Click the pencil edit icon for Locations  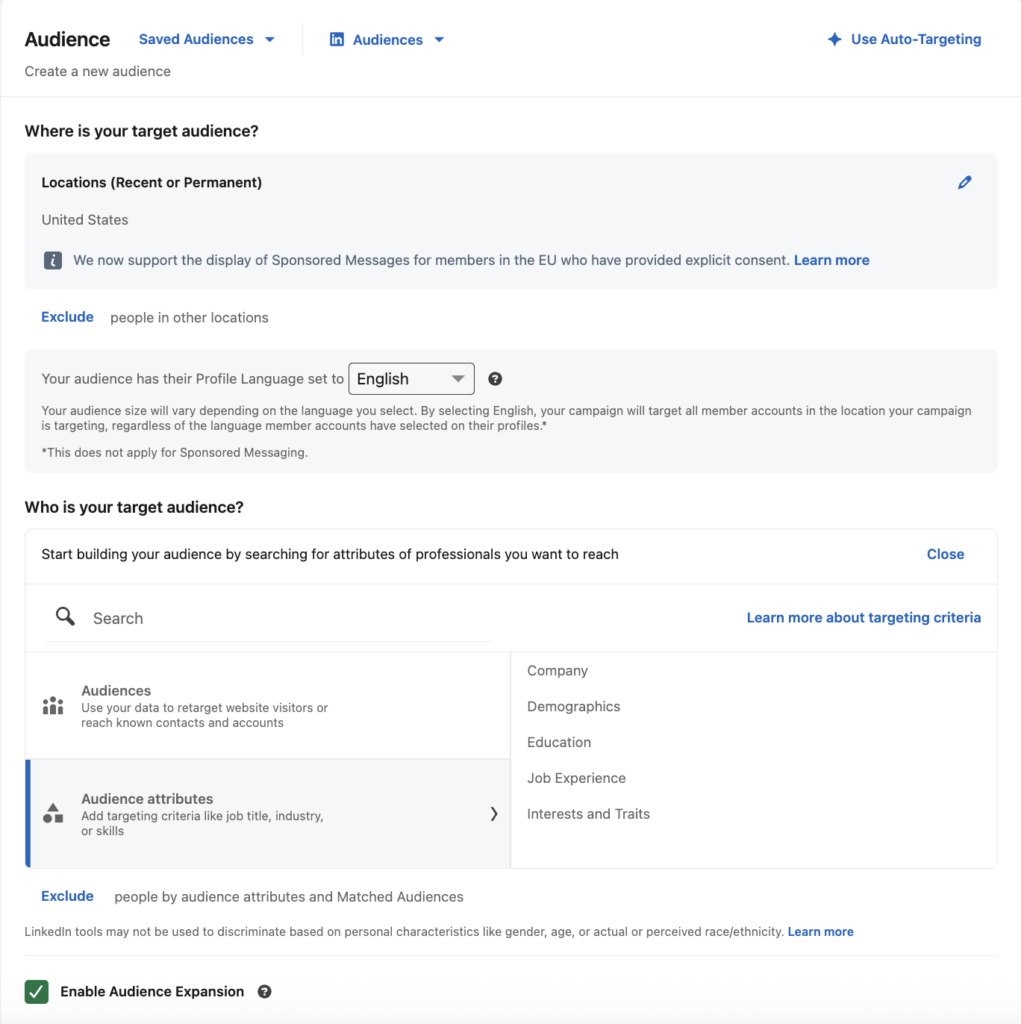[964, 183]
